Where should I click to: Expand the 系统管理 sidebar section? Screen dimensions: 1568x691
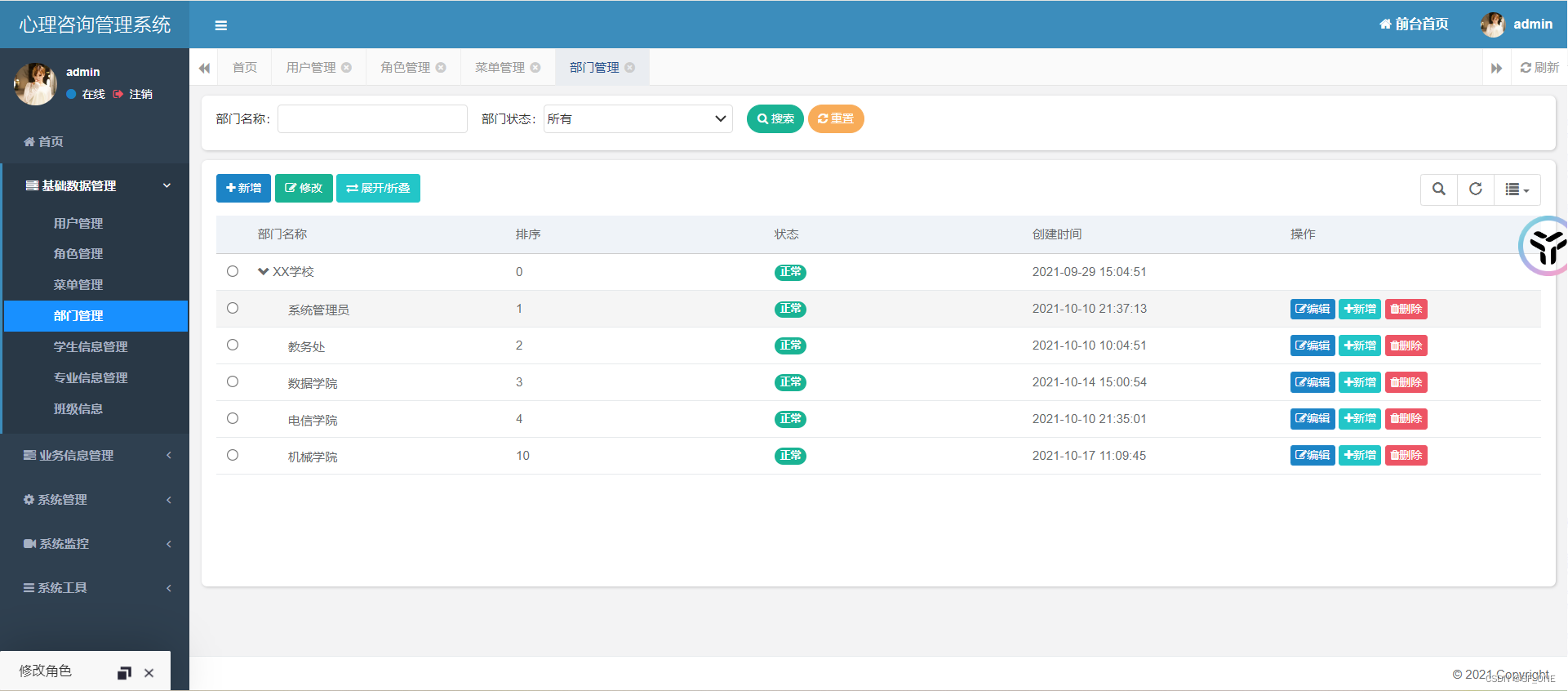pos(95,500)
